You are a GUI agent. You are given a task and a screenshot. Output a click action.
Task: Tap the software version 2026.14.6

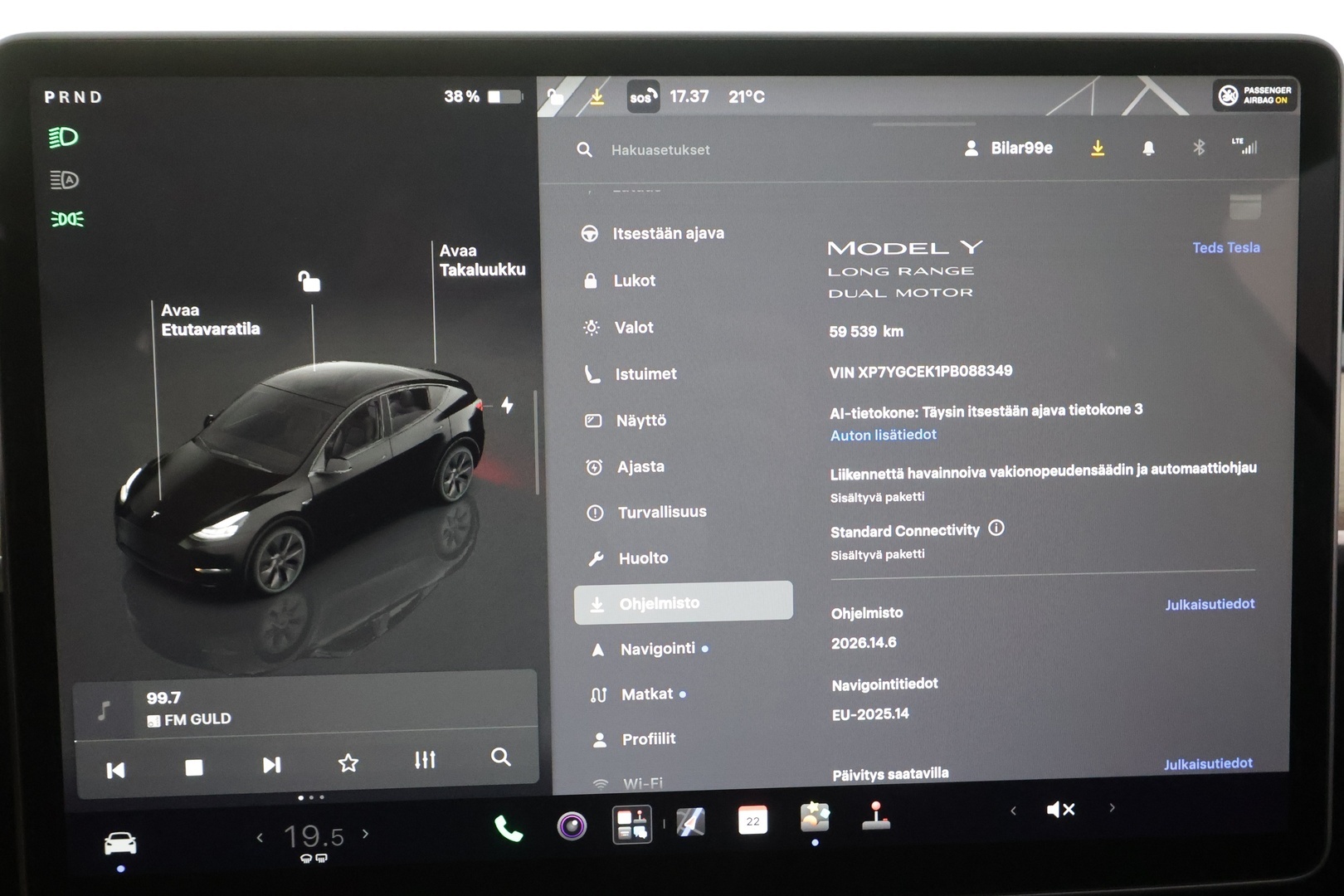pyautogui.click(x=864, y=643)
